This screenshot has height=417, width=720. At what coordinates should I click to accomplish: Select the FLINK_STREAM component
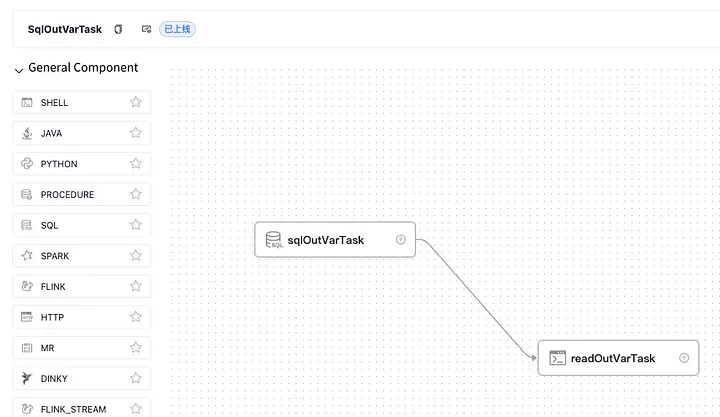click(82, 408)
